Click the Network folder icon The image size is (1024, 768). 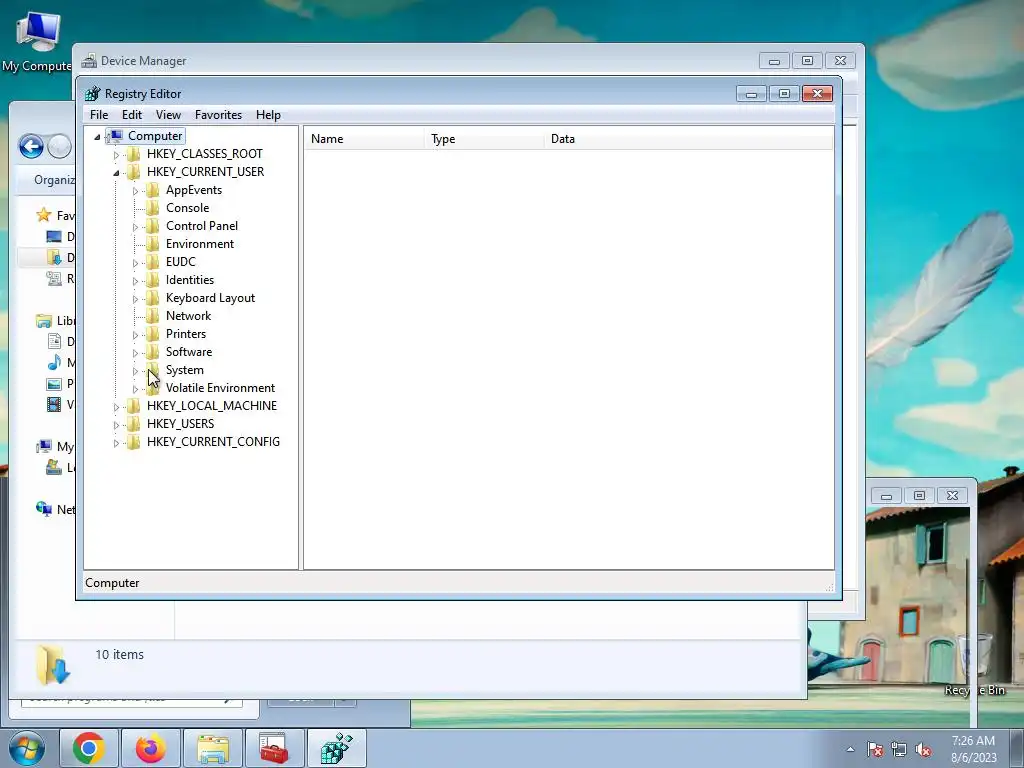tap(152, 315)
